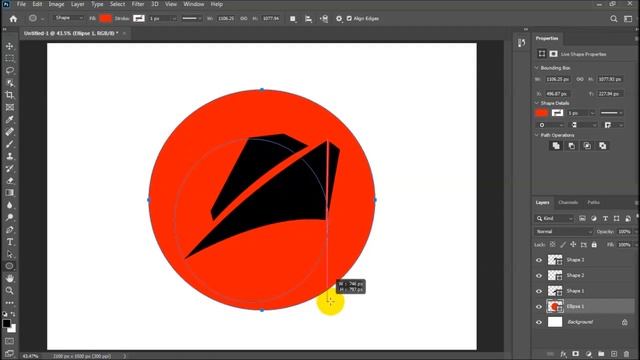Viewport: 640px width, 360px height.
Task: Select the Brush tool
Action: pyautogui.click(x=9, y=144)
